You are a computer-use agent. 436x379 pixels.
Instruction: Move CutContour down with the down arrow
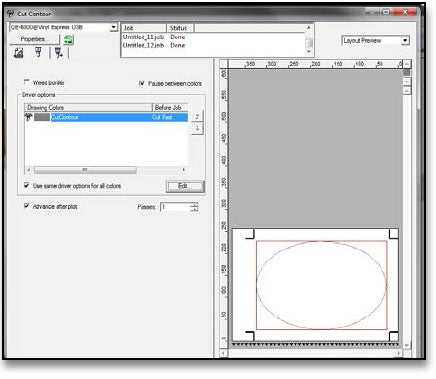(x=197, y=128)
